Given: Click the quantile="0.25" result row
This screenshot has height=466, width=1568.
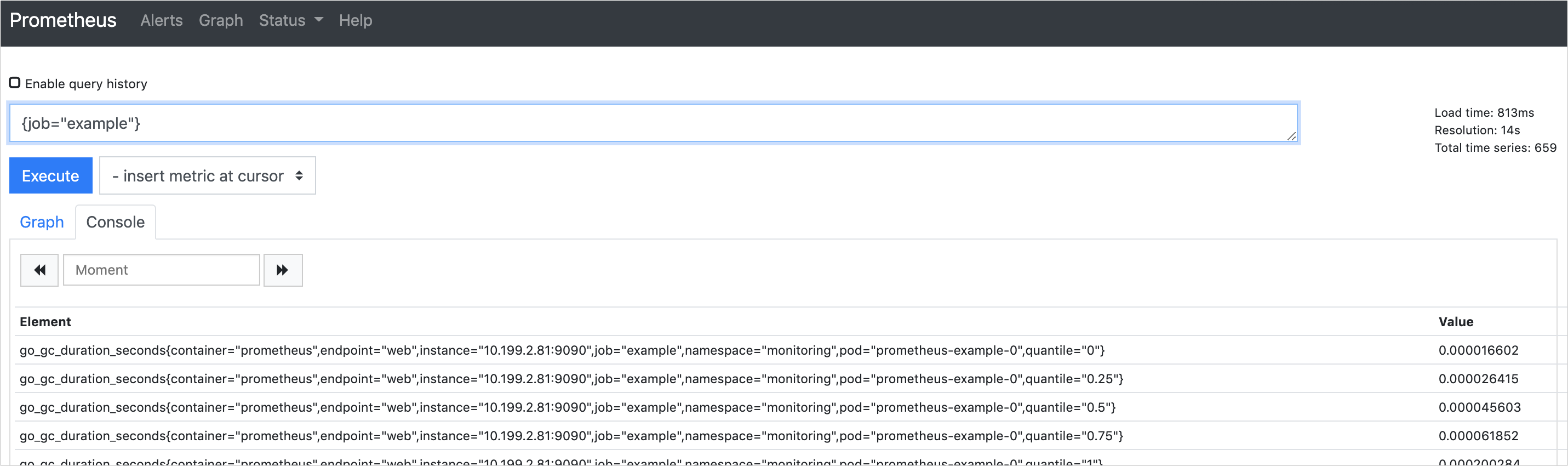Looking at the screenshot, I should click(x=571, y=379).
